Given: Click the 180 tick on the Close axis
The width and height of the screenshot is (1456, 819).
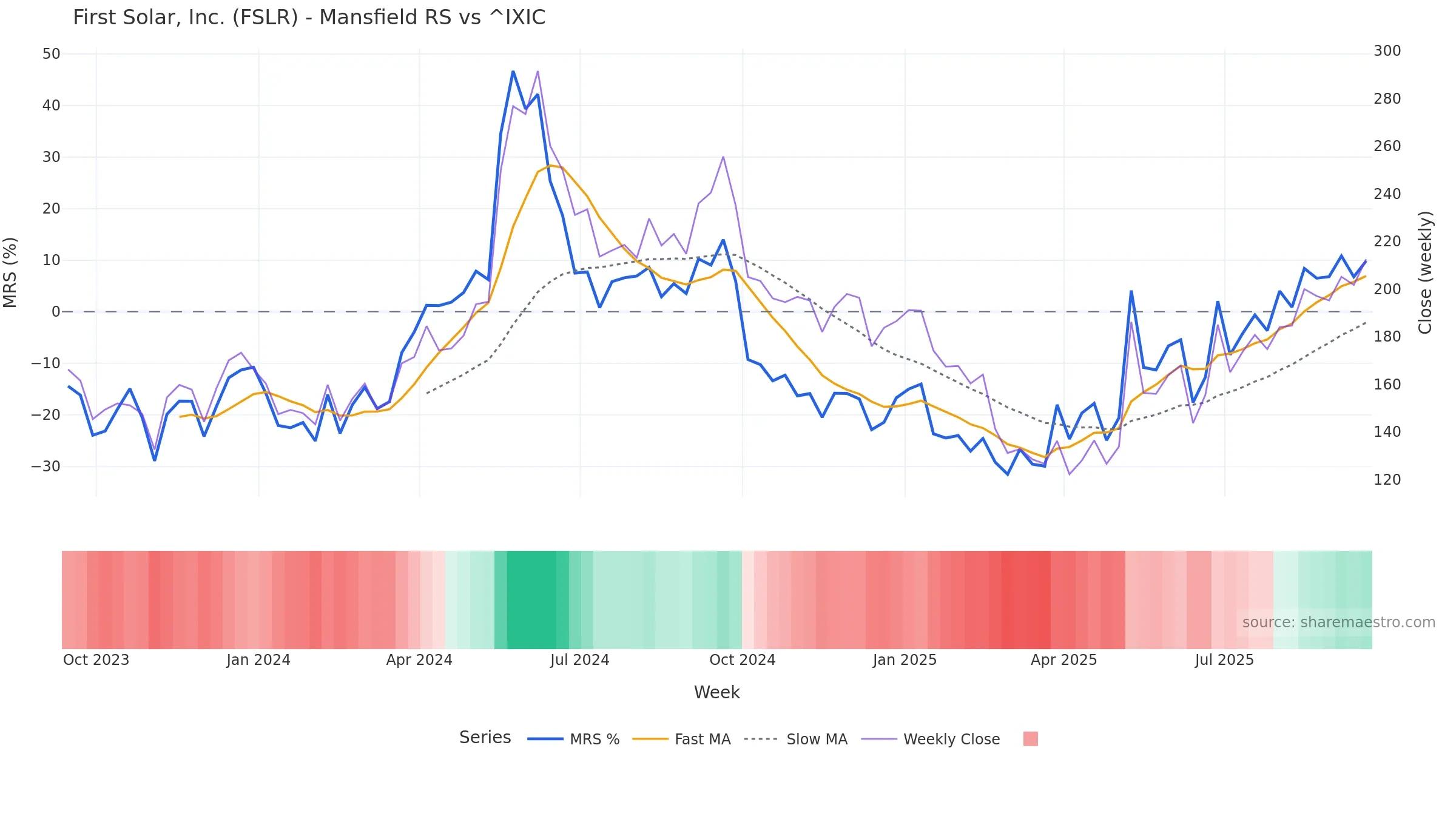Looking at the screenshot, I should [x=1387, y=337].
